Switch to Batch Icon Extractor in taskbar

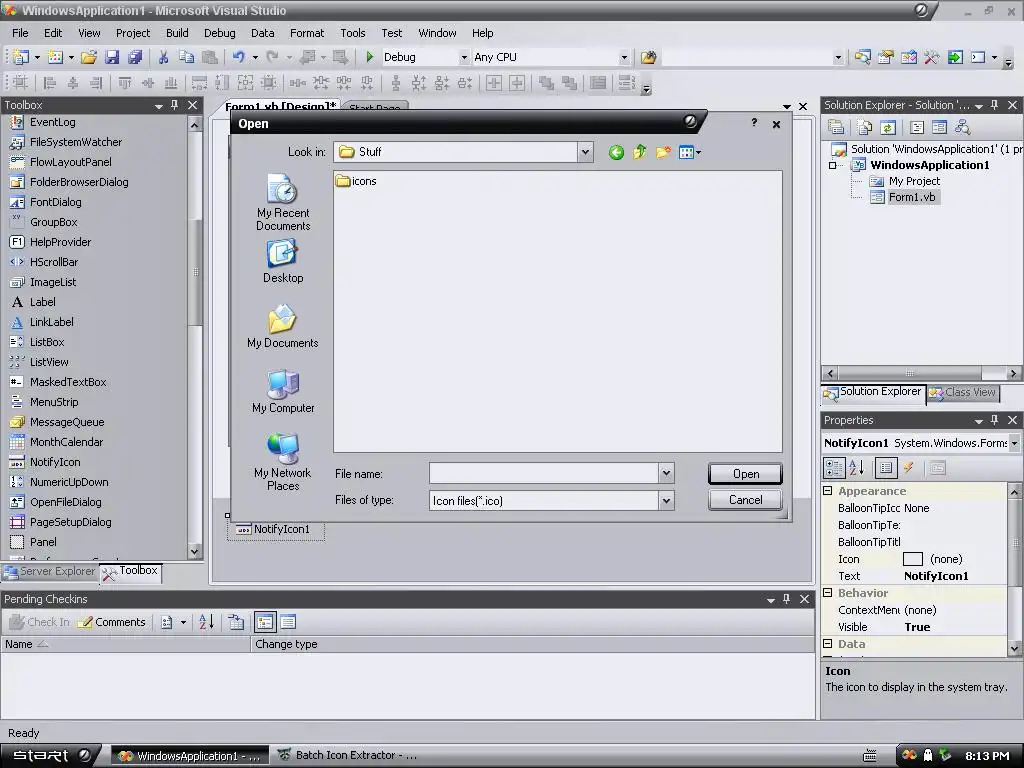point(347,756)
